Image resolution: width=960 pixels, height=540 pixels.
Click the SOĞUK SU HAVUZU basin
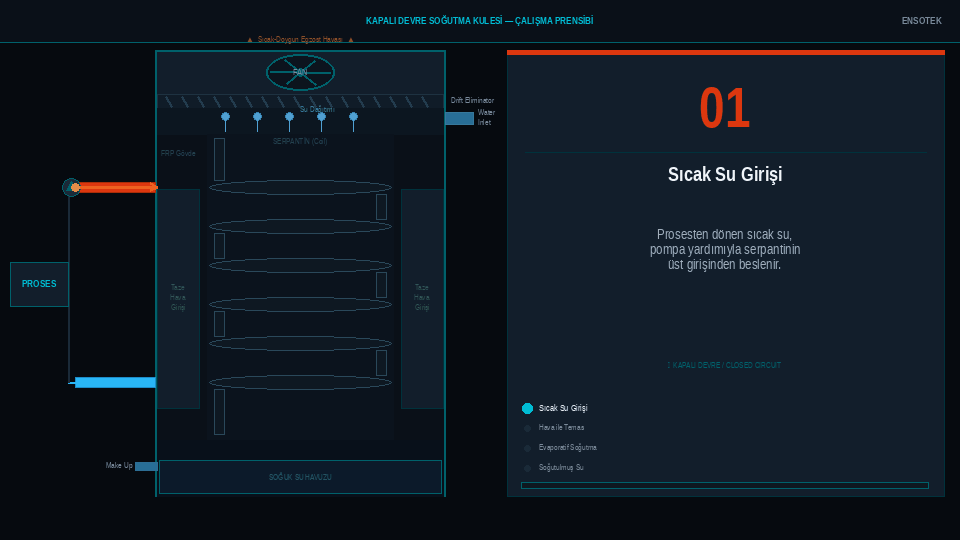300,477
